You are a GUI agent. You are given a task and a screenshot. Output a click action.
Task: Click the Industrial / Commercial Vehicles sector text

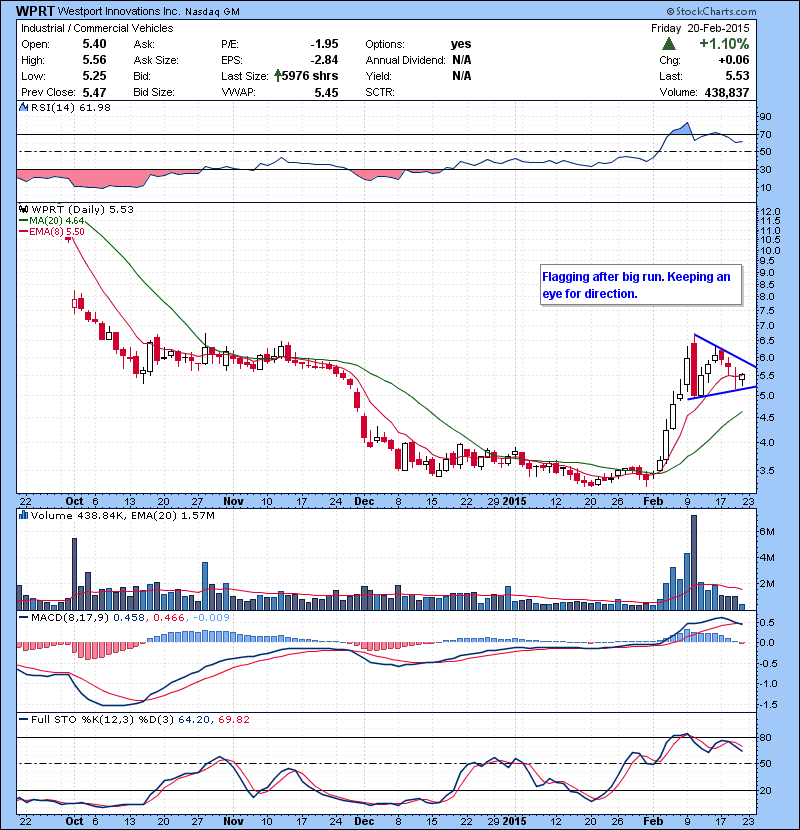pyautogui.click(x=97, y=29)
